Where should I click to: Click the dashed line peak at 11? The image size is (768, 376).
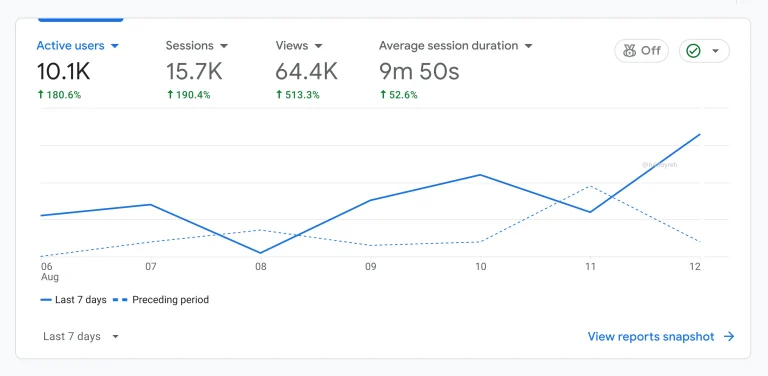[x=590, y=186]
